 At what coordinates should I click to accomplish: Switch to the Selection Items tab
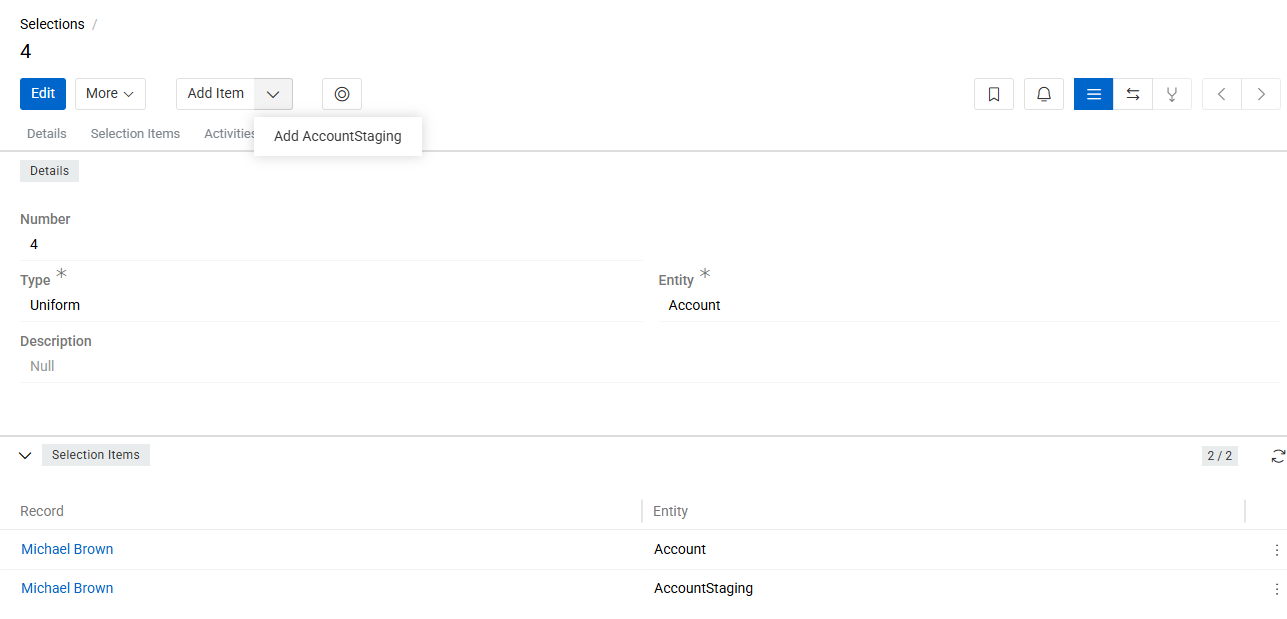(x=135, y=134)
